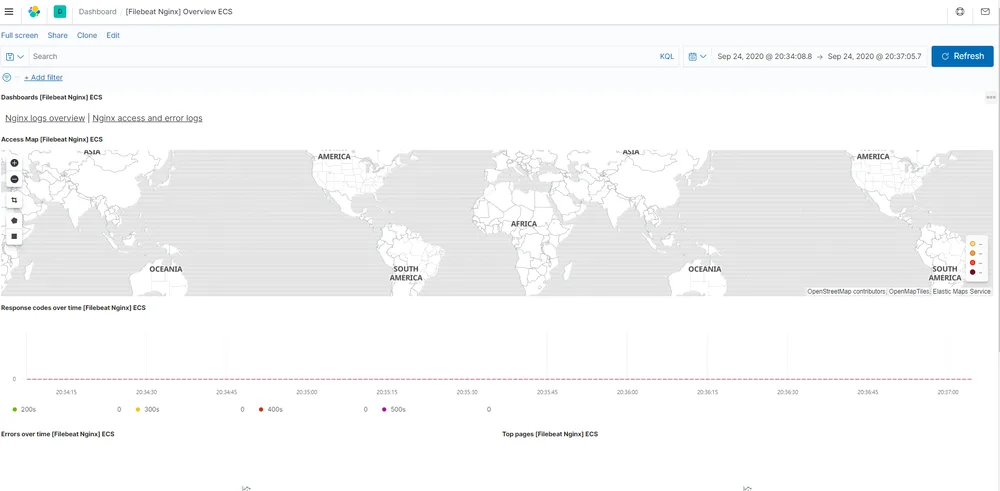Toggle the 400s series in legend

coord(270,409)
